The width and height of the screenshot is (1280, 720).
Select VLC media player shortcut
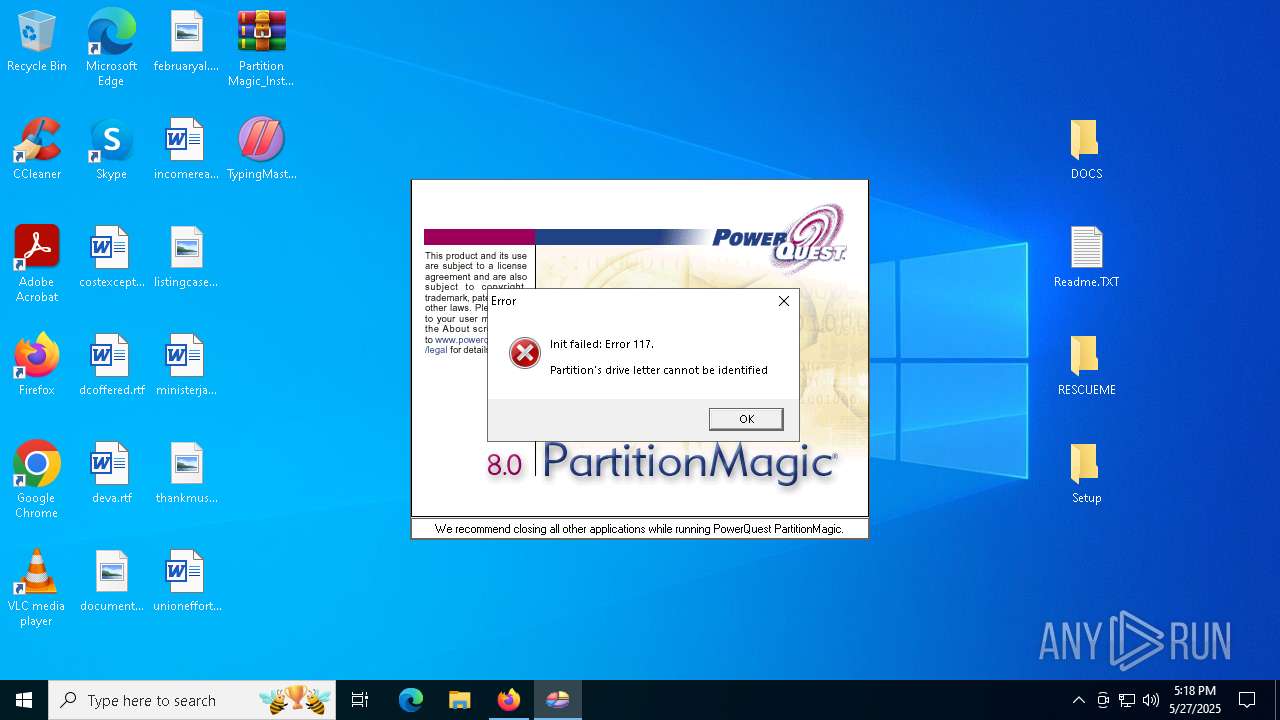[37, 588]
